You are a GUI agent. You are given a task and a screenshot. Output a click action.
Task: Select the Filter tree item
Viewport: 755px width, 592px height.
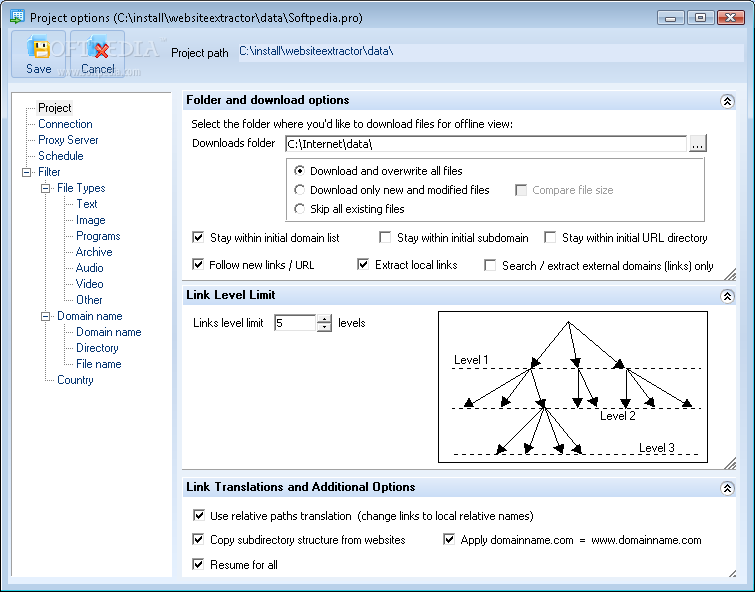pyautogui.click(x=49, y=172)
